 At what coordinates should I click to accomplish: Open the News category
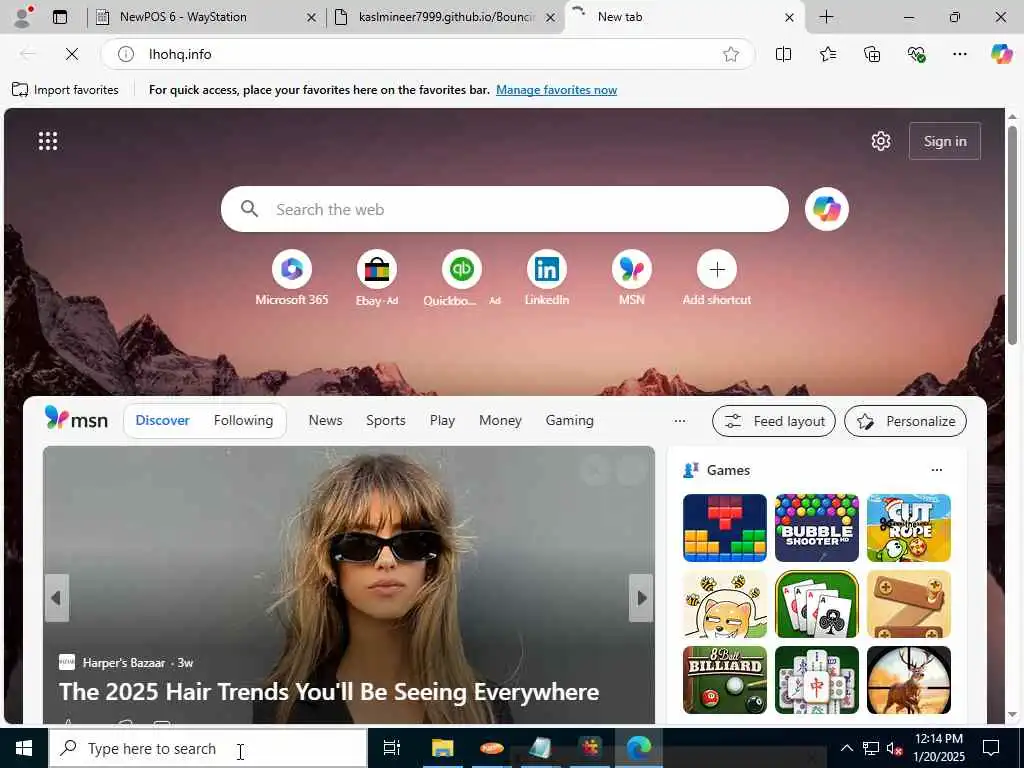[x=325, y=421]
